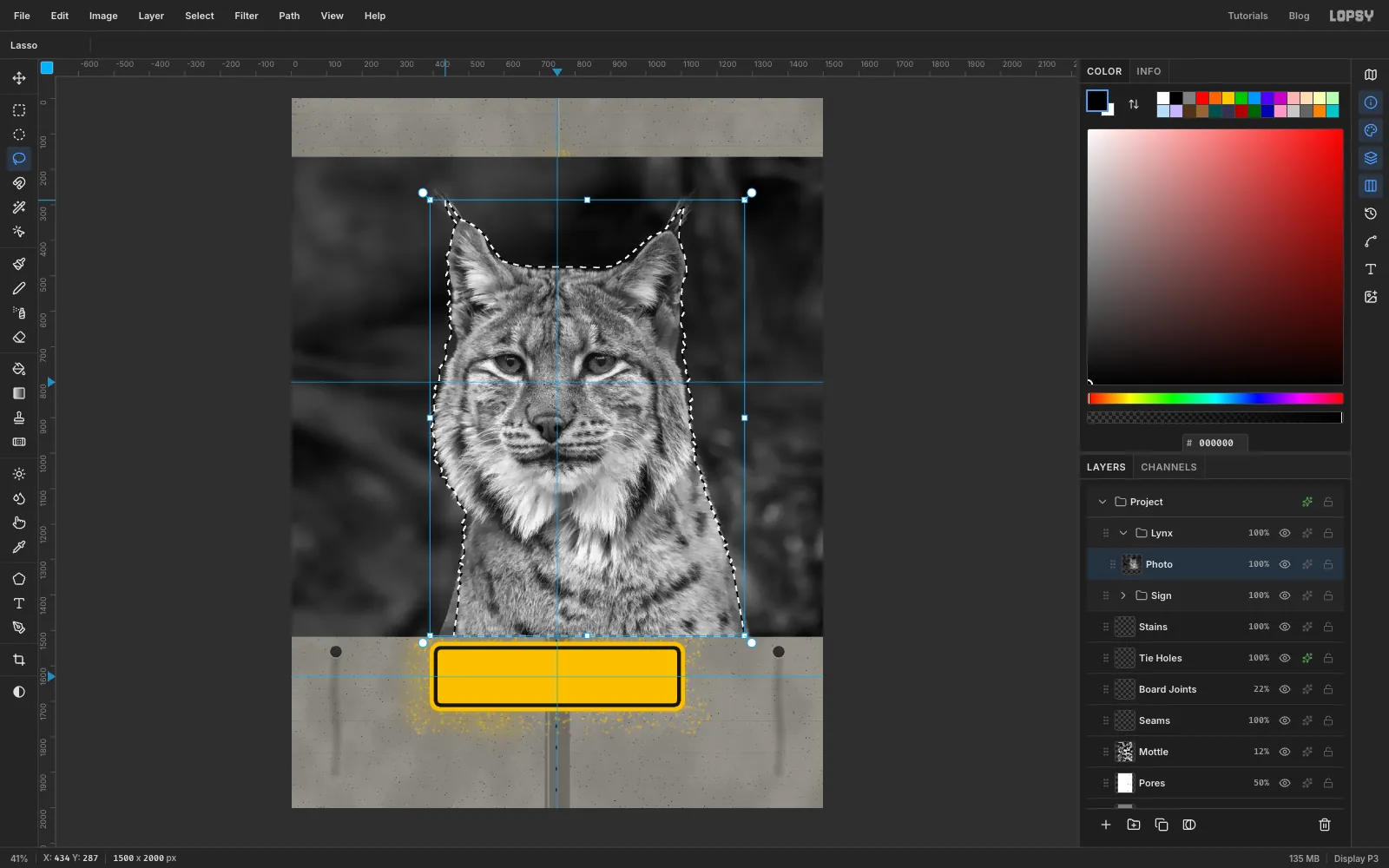Open the History panel icon
The image size is (1389, 868).
coord(1371,214)
